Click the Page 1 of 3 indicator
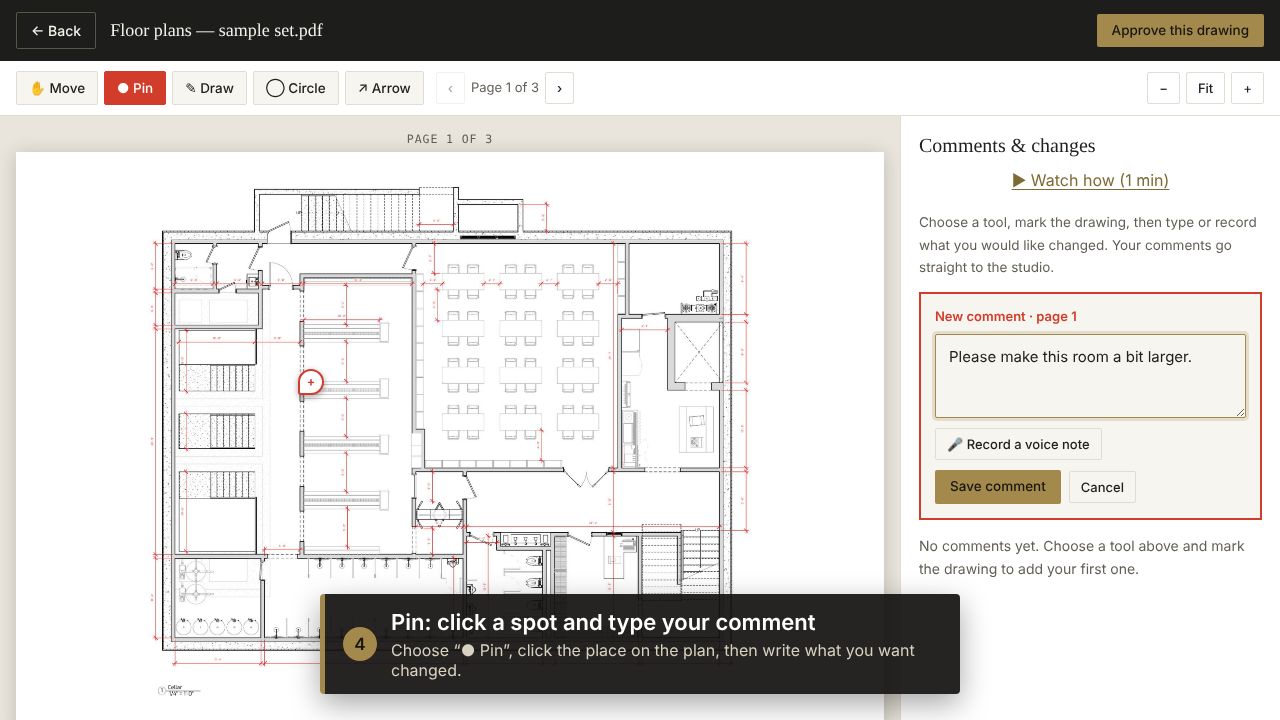 [505, 88]
